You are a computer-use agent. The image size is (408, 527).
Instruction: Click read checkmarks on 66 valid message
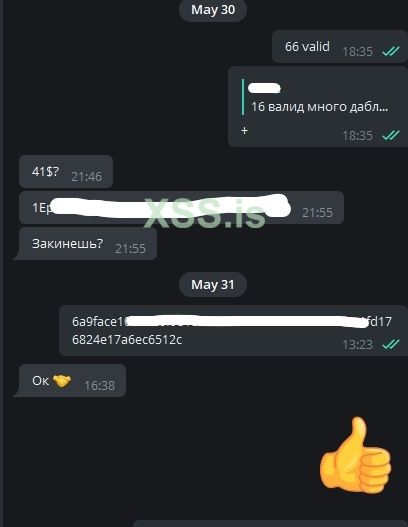click(x=391, y=51)
